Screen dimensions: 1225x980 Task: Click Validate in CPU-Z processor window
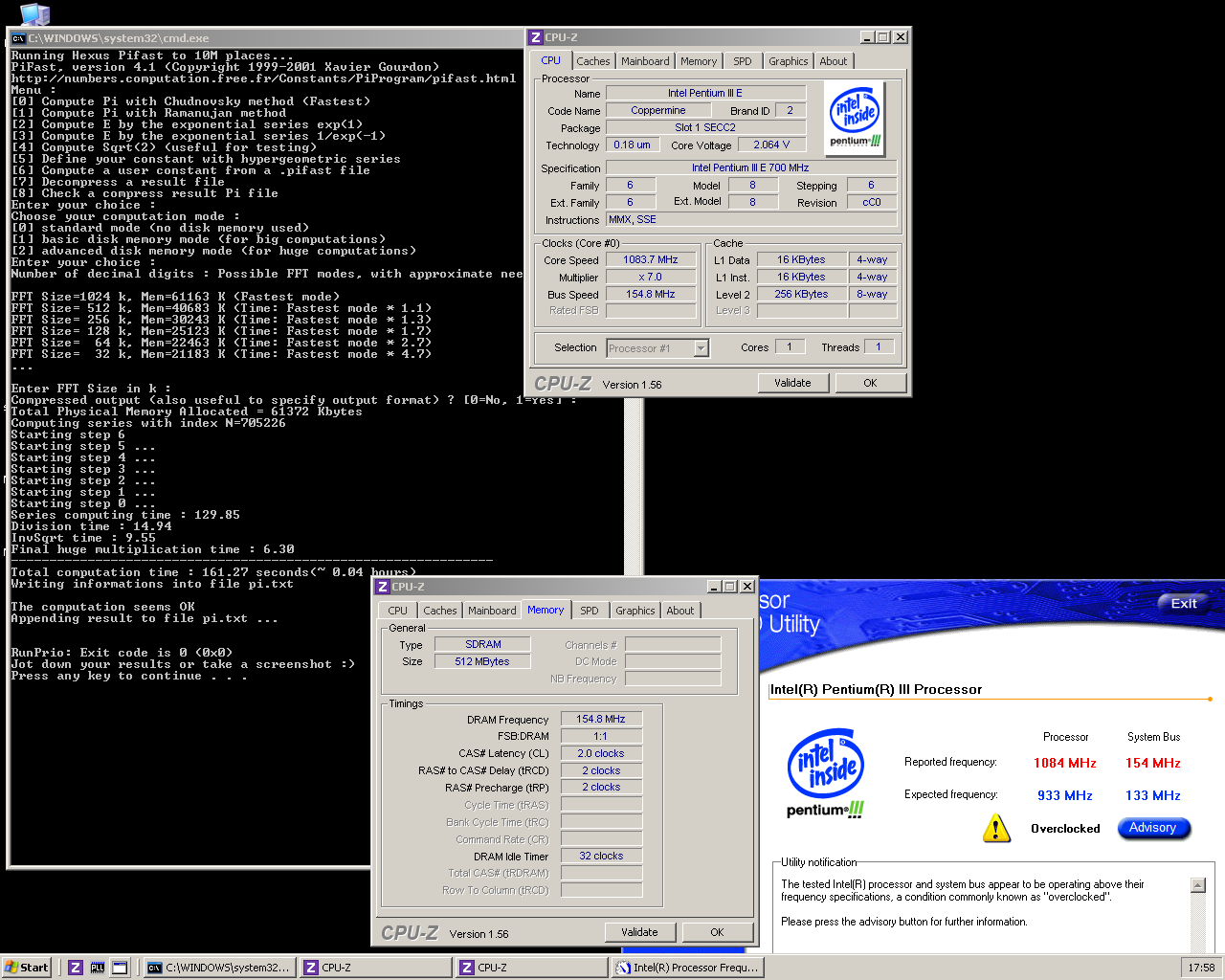click(792, 383)
